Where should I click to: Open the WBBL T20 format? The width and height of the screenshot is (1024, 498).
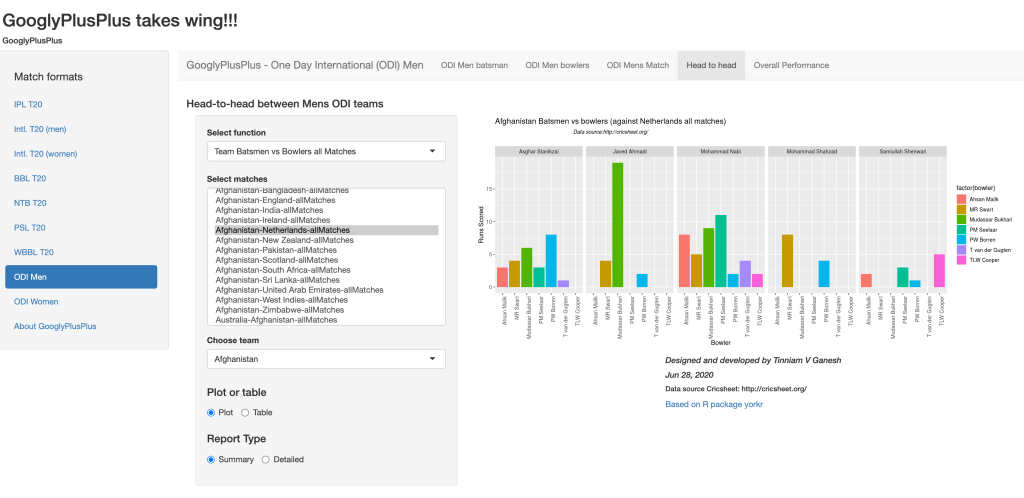point(34,252)
